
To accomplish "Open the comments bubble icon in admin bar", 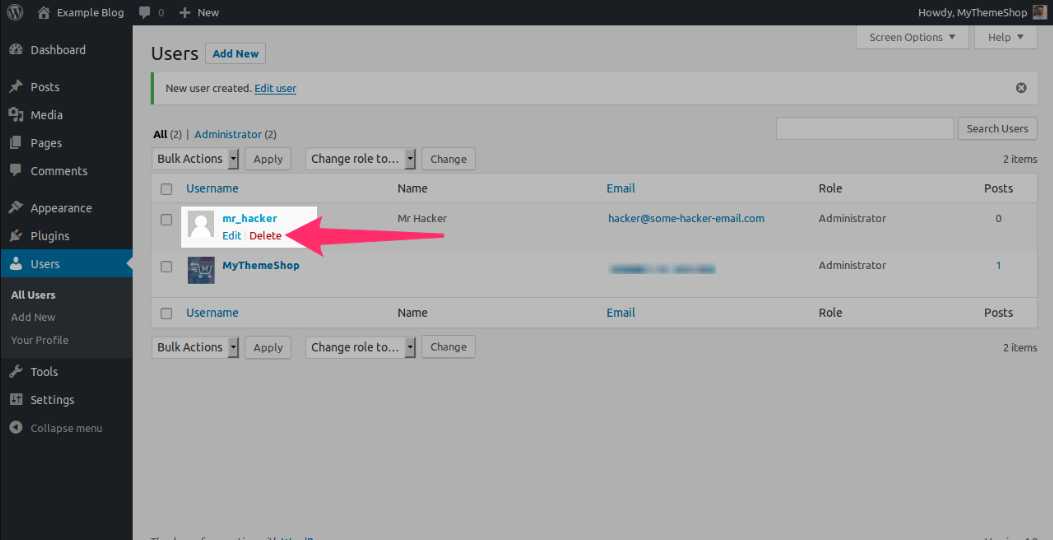I will [146, 13].
